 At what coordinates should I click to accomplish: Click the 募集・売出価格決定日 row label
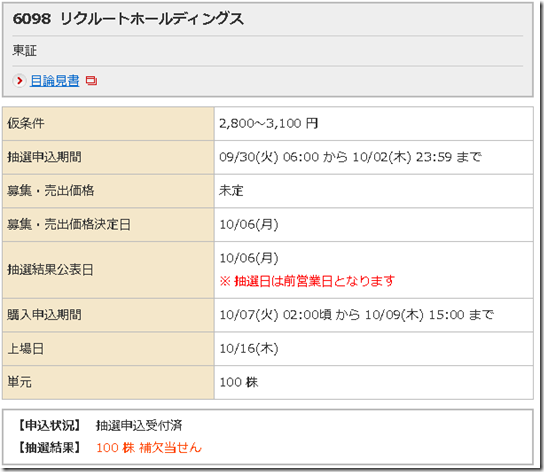pos(69,225)
